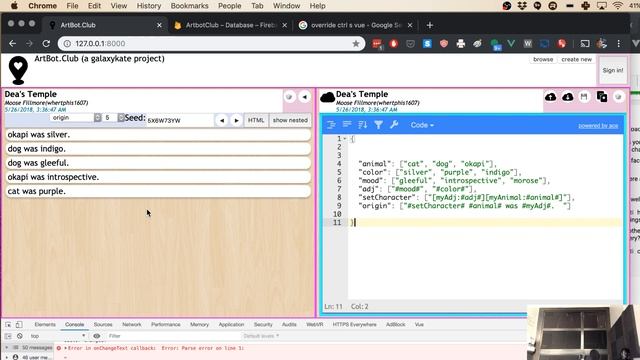Go to previous seed with left arrow
The width and height of the screenshot is (640, 360).
click(x=222, y=120)
